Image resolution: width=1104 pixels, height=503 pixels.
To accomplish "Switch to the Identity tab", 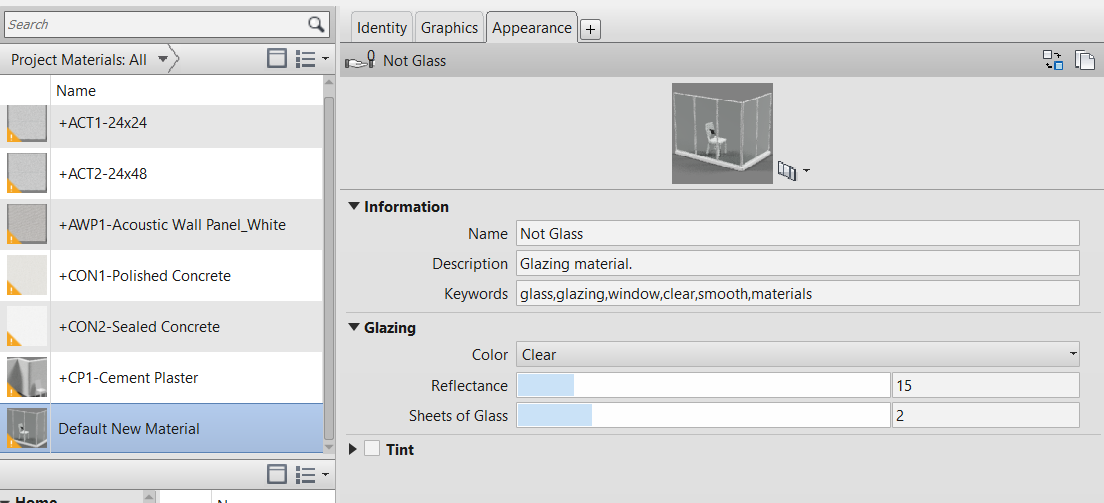I will [382, 28].
